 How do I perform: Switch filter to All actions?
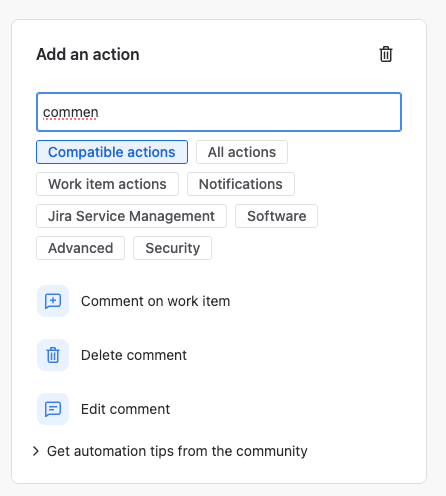point(242,152)
